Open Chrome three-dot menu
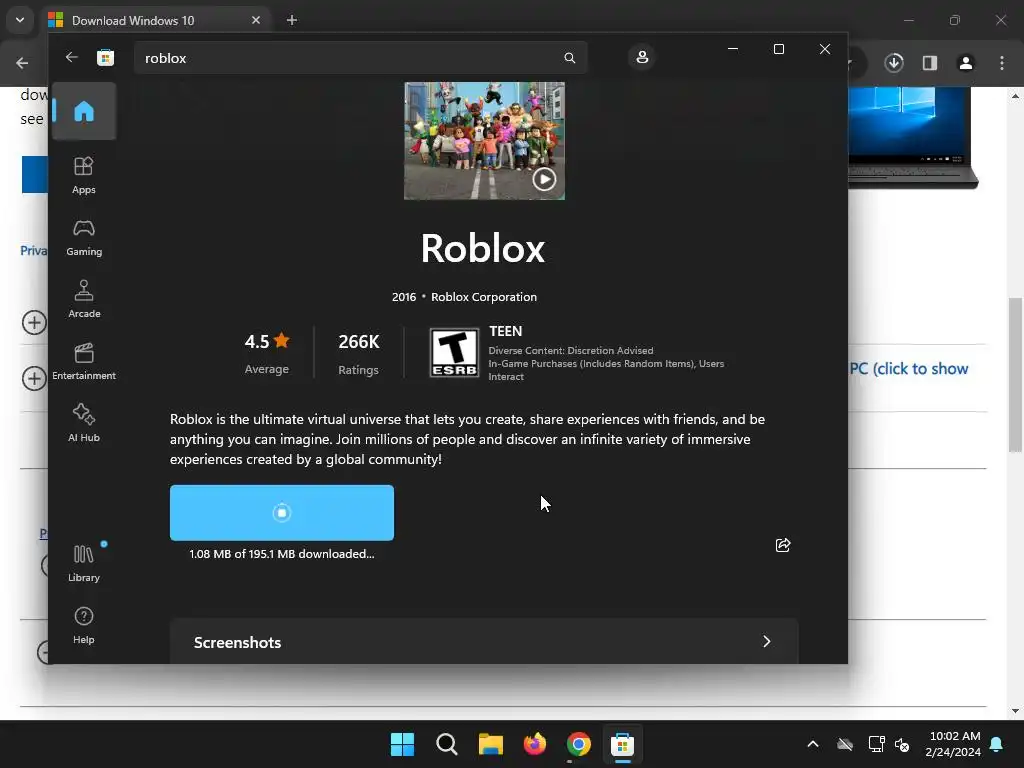The height and width of the screenshot is (768, 1024). coord(1002,63)
